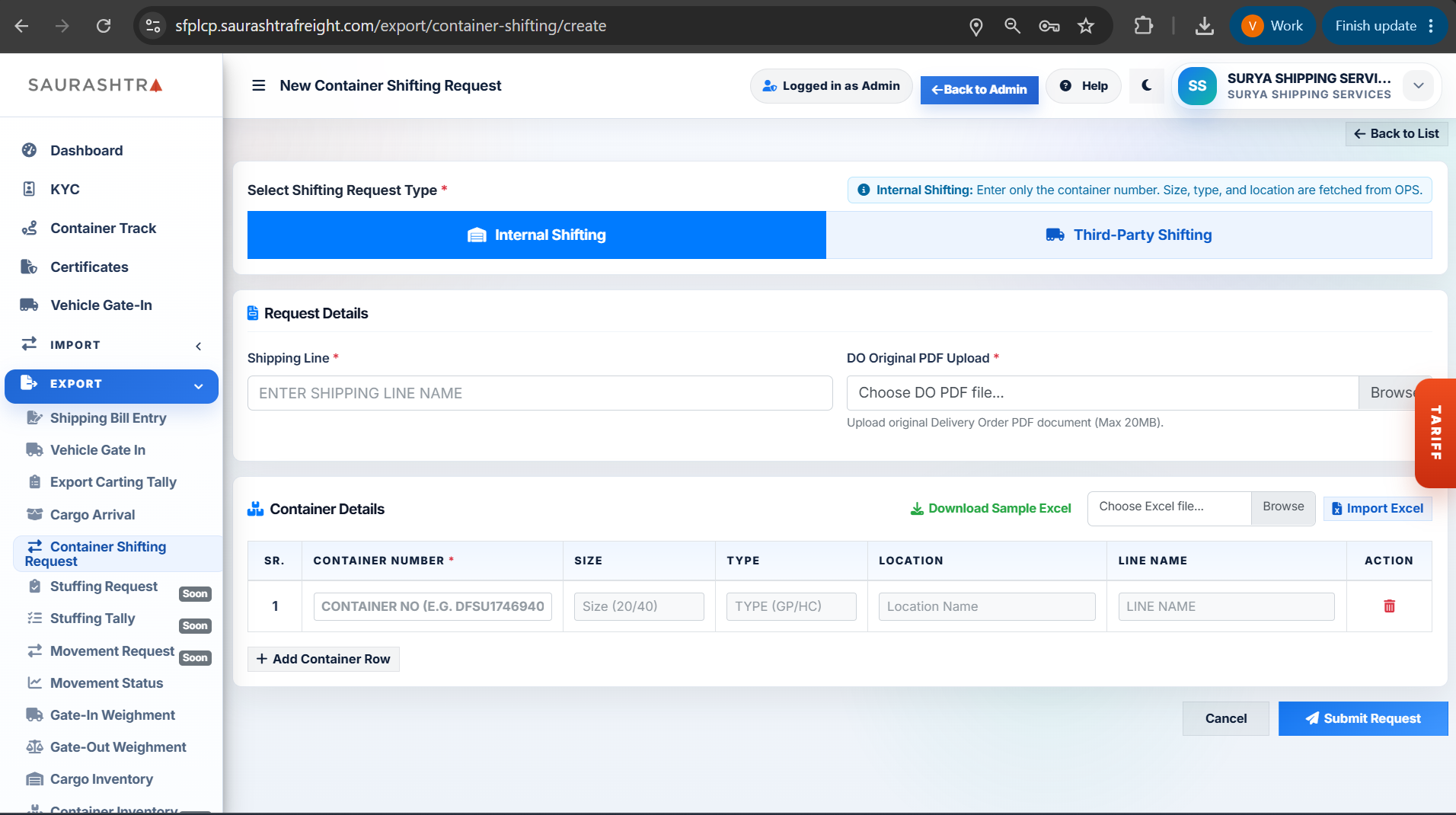Reload the page with refresh icon
1456x815 pixels.
104,26
